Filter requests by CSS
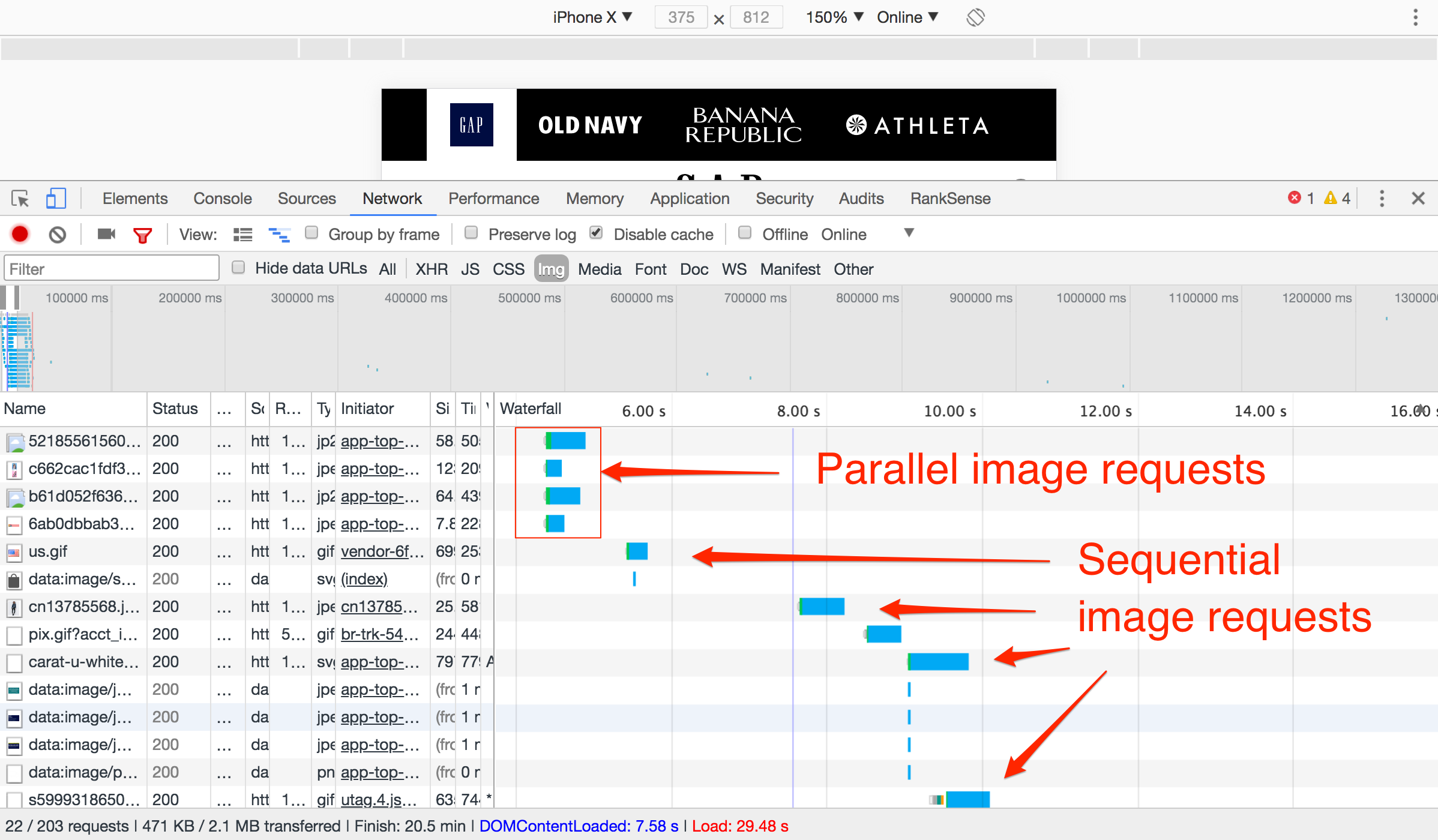The image size is (1438, 840). (x=509, y=269)
